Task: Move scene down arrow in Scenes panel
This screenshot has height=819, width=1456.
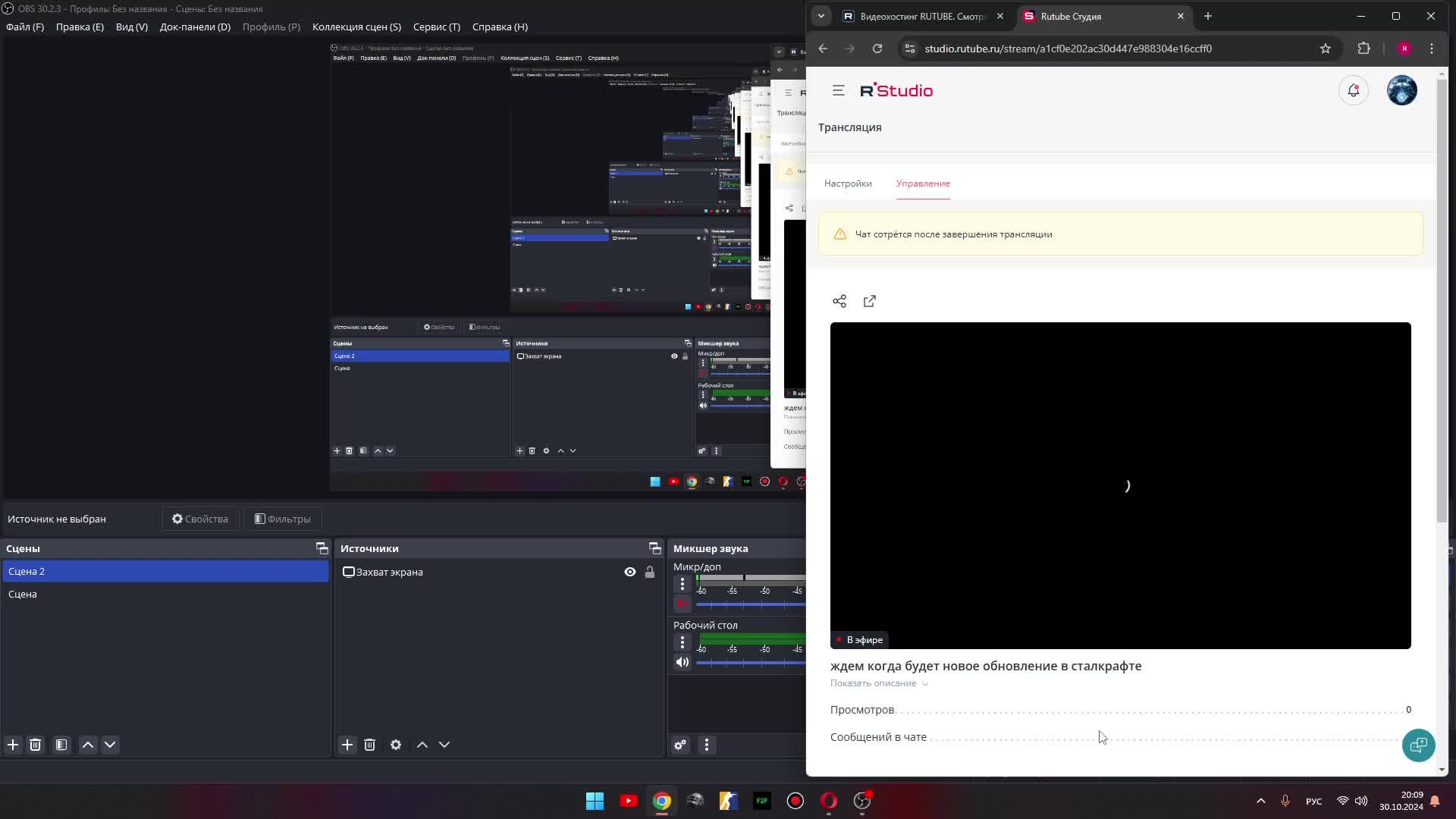Action: point(110,745)
